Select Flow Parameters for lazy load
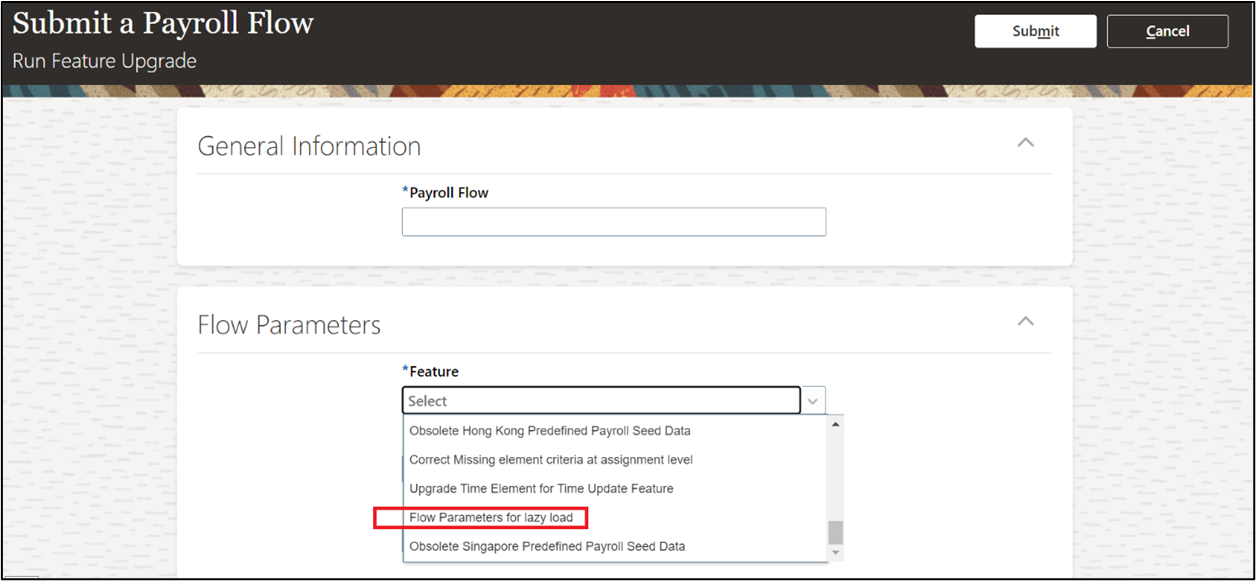The image size is (1256, 581). (491, 518)
